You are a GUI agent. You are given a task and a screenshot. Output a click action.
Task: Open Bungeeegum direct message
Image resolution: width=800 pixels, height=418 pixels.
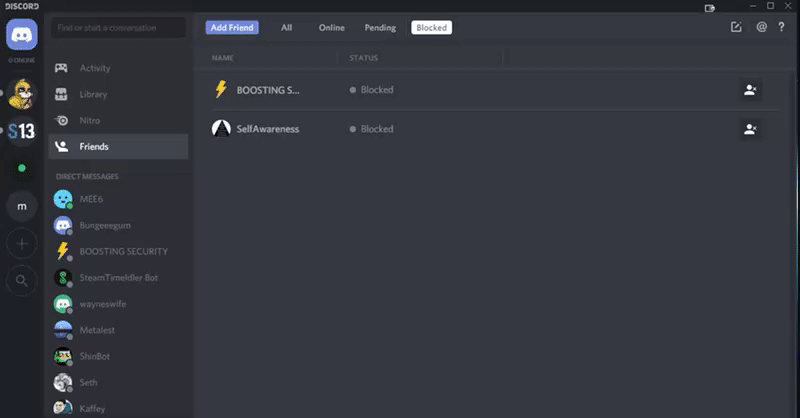pos(118,225)
